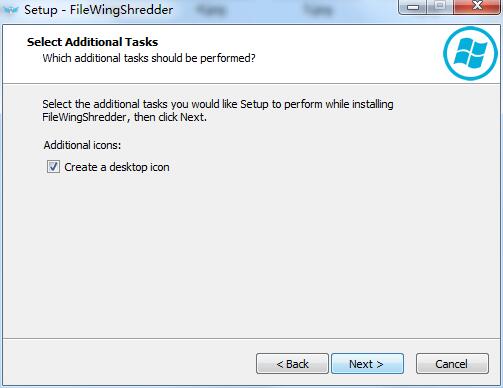Proceed with the Next > button
The image size is (503, 388).
click(x=367, y=364)
